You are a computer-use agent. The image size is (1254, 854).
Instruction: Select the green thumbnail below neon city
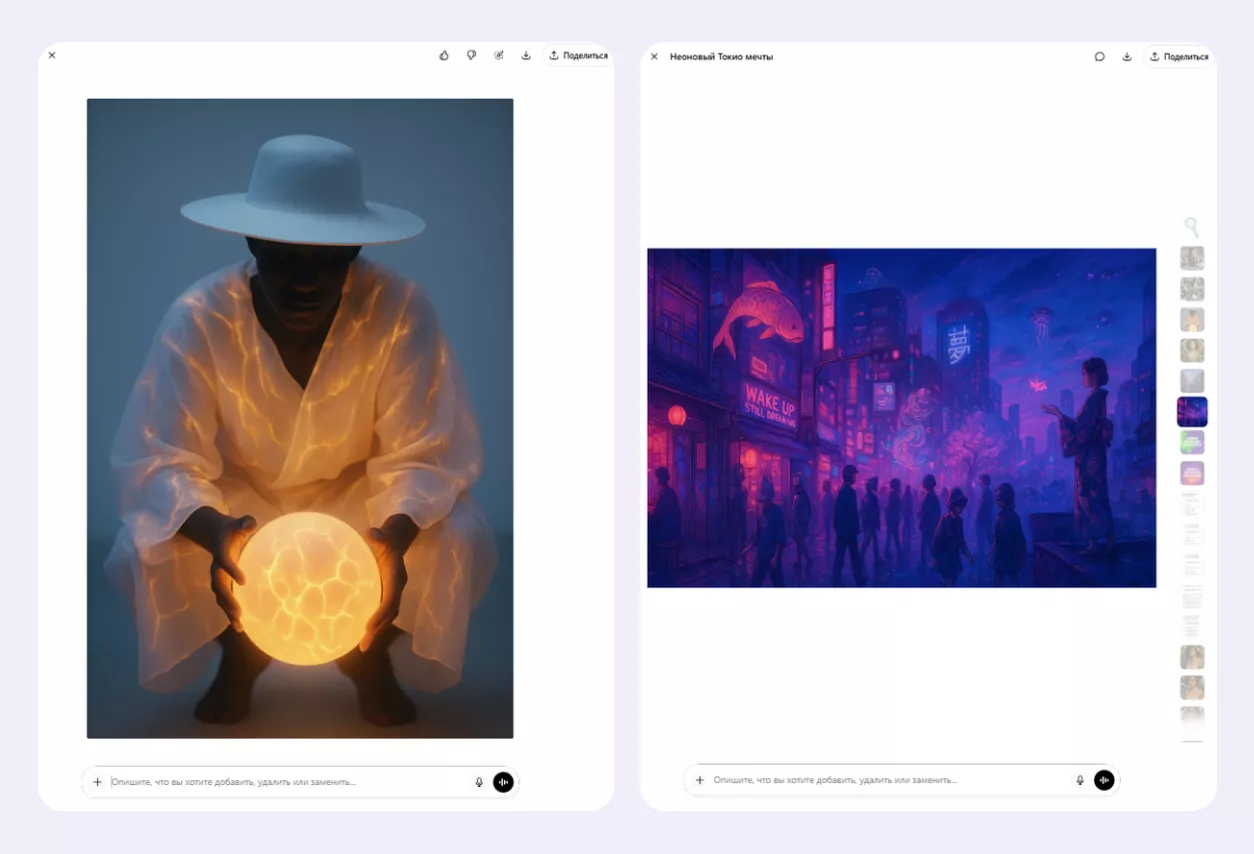pos(1192,442)
